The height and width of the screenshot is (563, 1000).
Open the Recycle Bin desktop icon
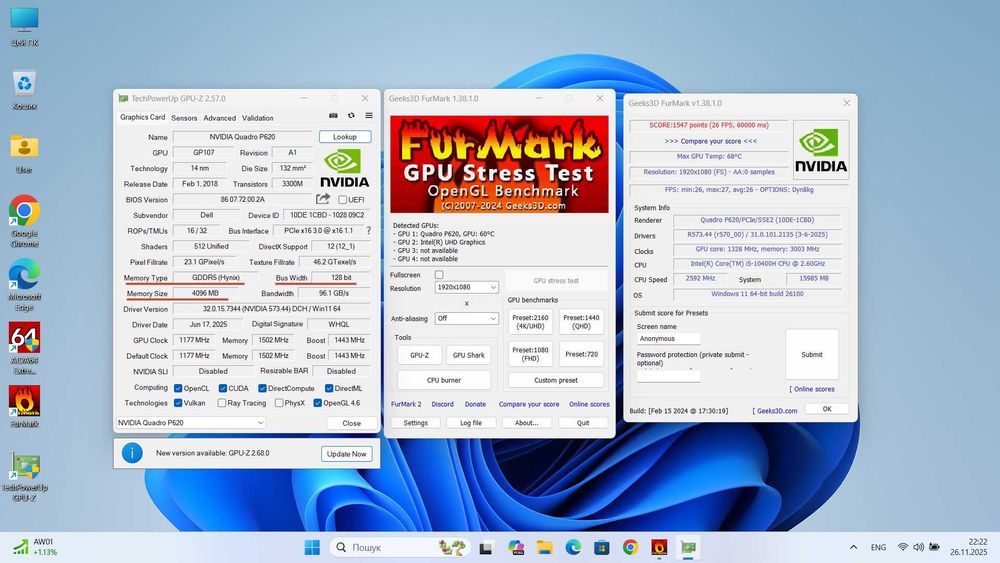point(24,89)
